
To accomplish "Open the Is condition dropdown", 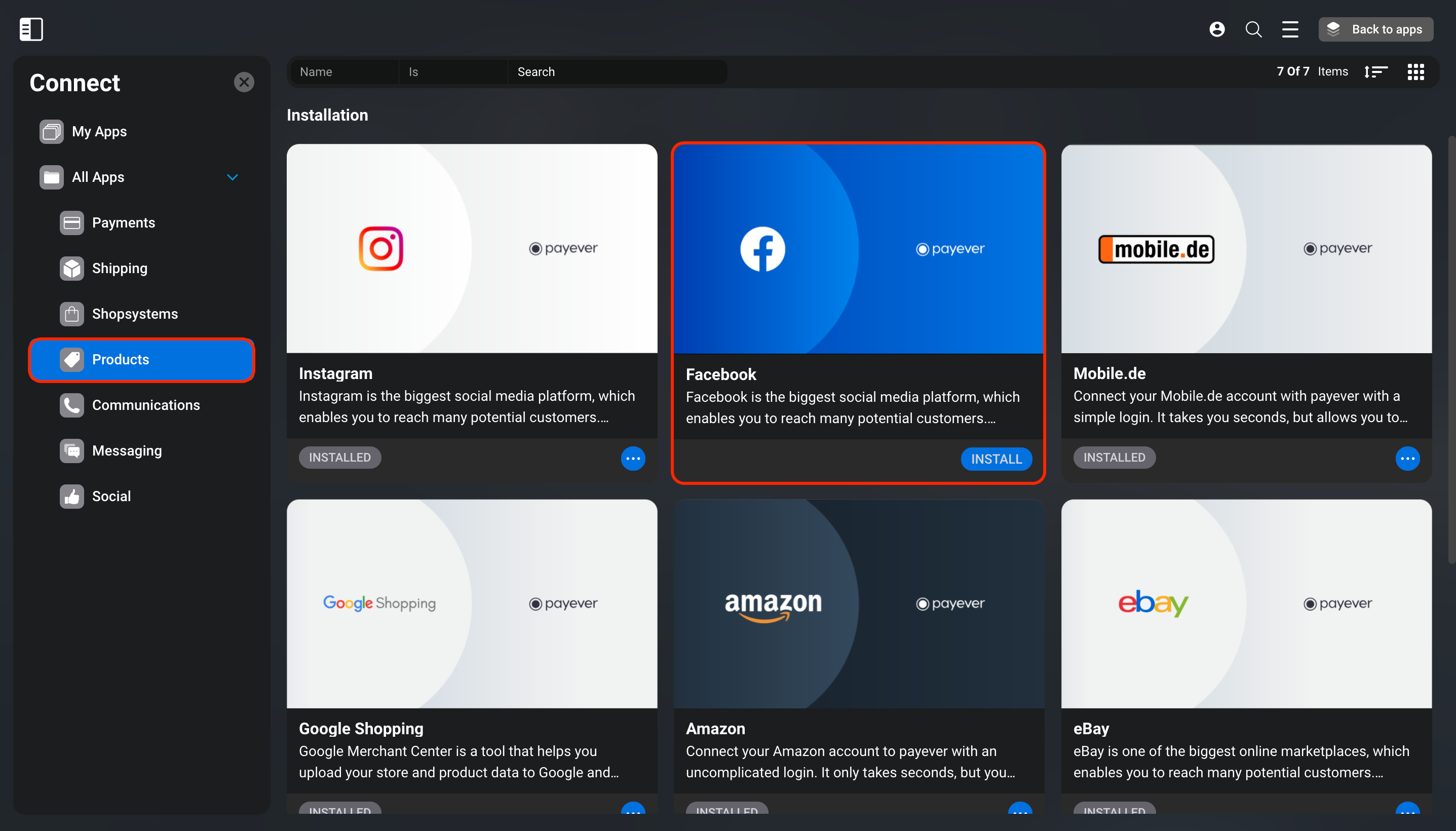I will coord(453,72).
